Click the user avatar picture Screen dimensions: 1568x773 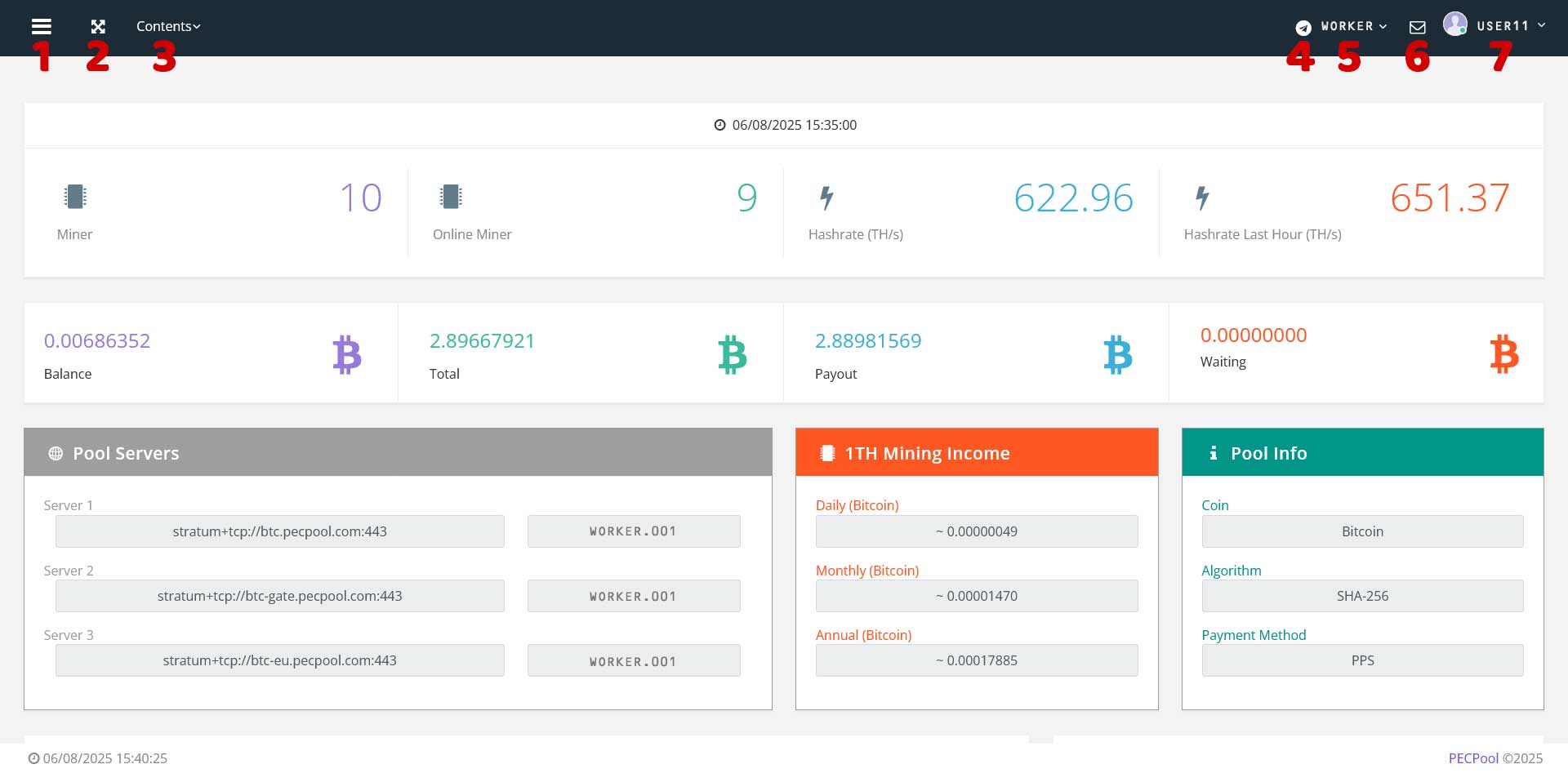tap(1454, 24)
